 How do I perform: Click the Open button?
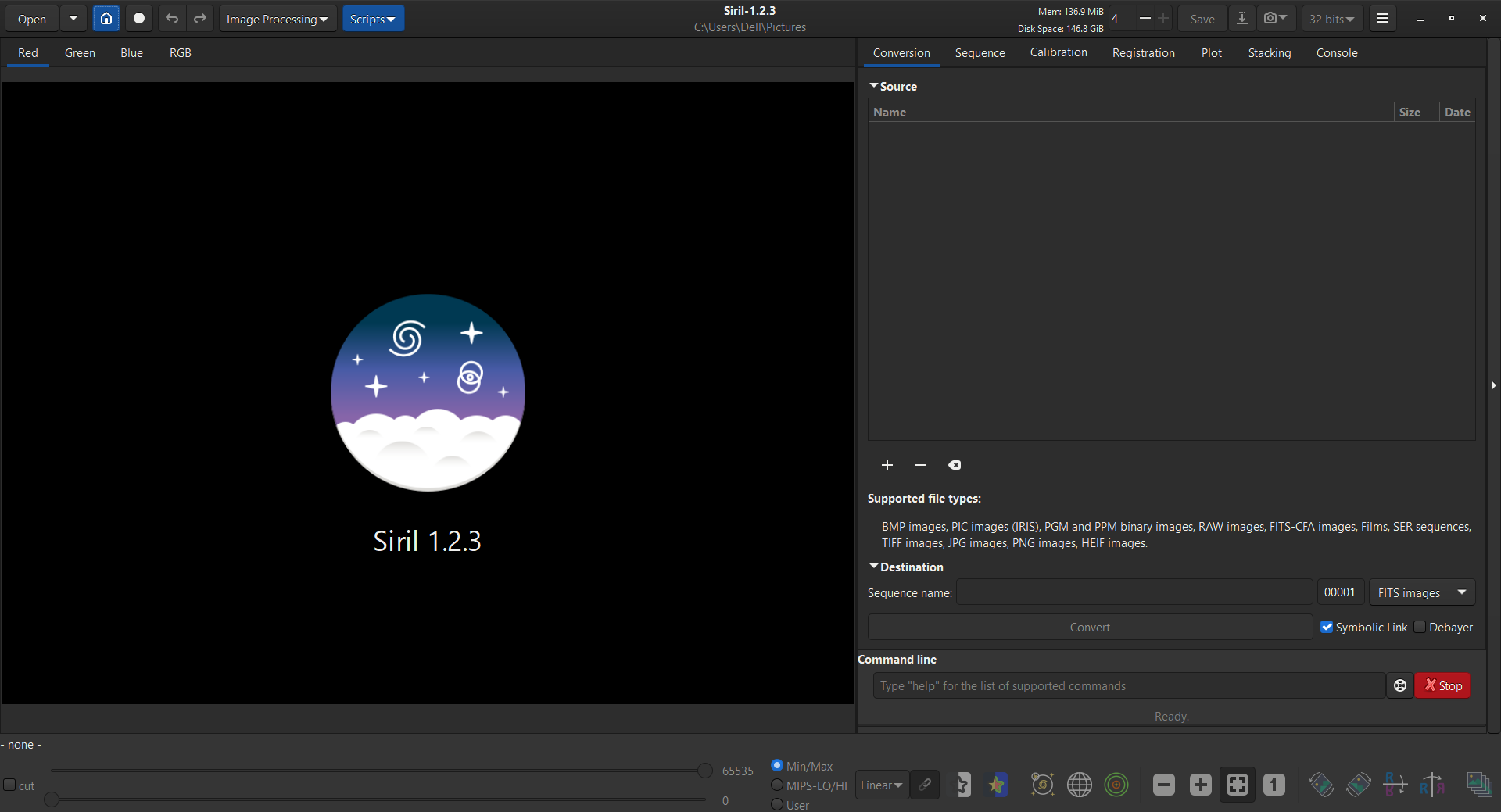tap(32, 19)
